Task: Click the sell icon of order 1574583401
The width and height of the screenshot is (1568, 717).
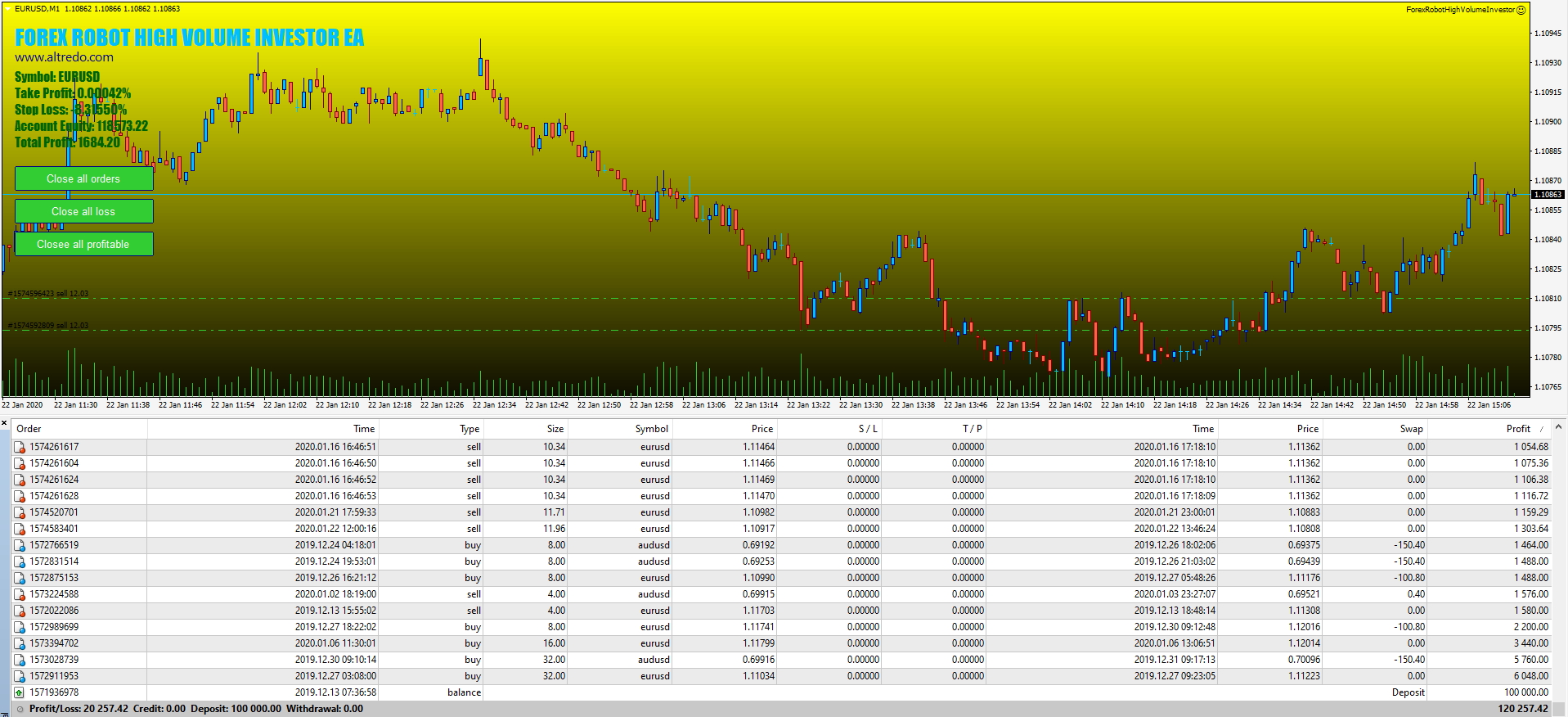Action: [20, 529]
